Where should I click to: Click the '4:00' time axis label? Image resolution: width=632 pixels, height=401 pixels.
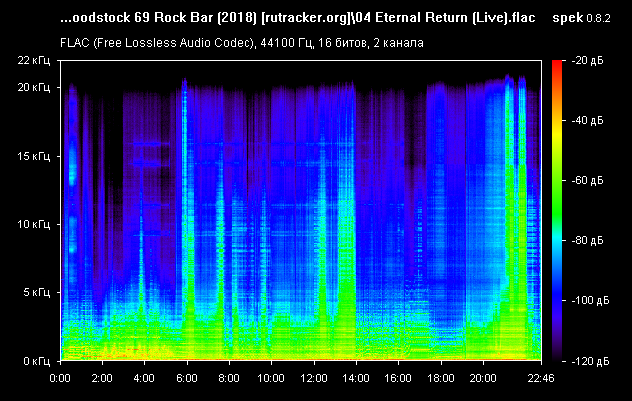[144, 378]
